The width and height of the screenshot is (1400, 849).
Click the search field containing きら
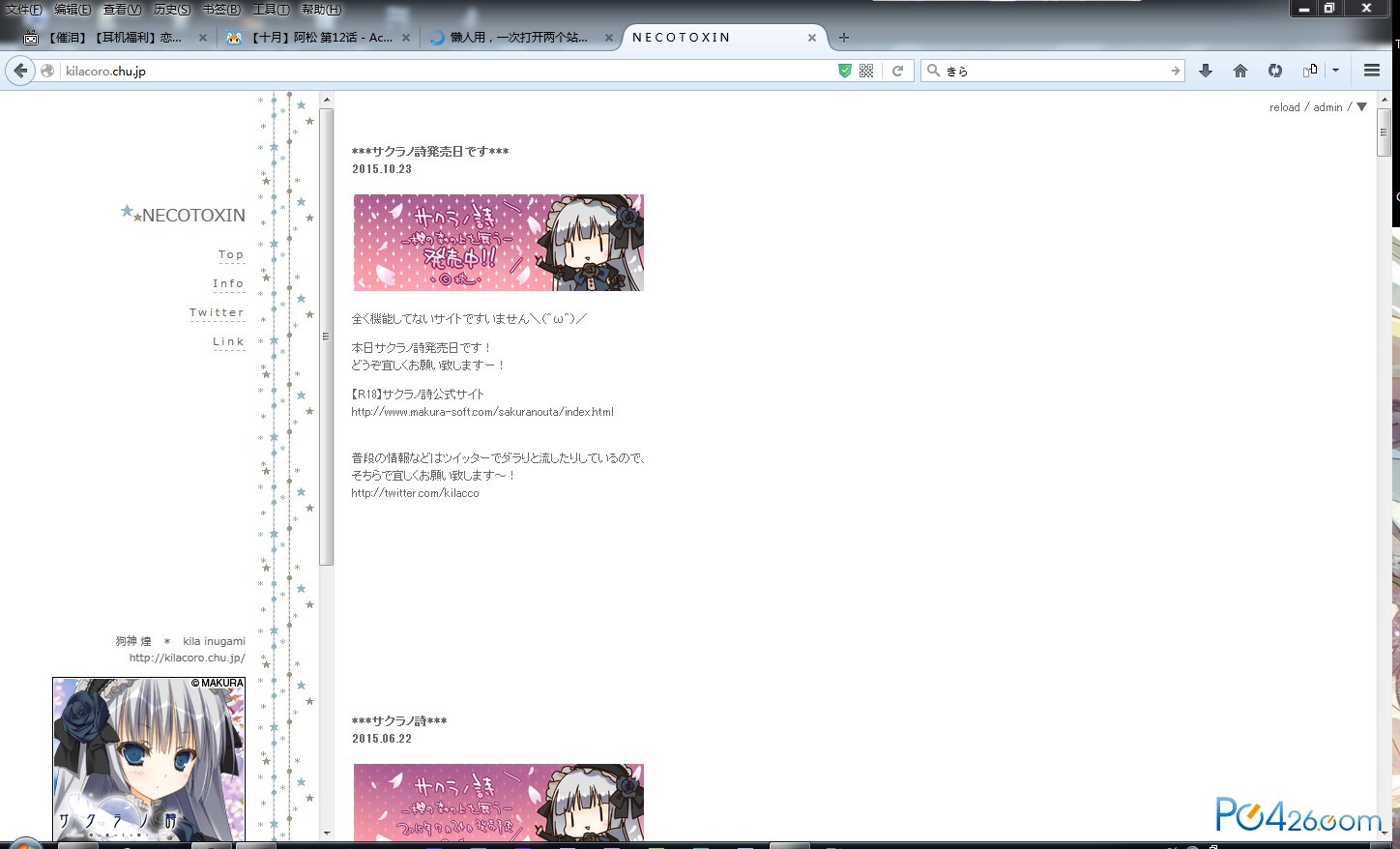pyautogui.click(x=1054, y=71)
